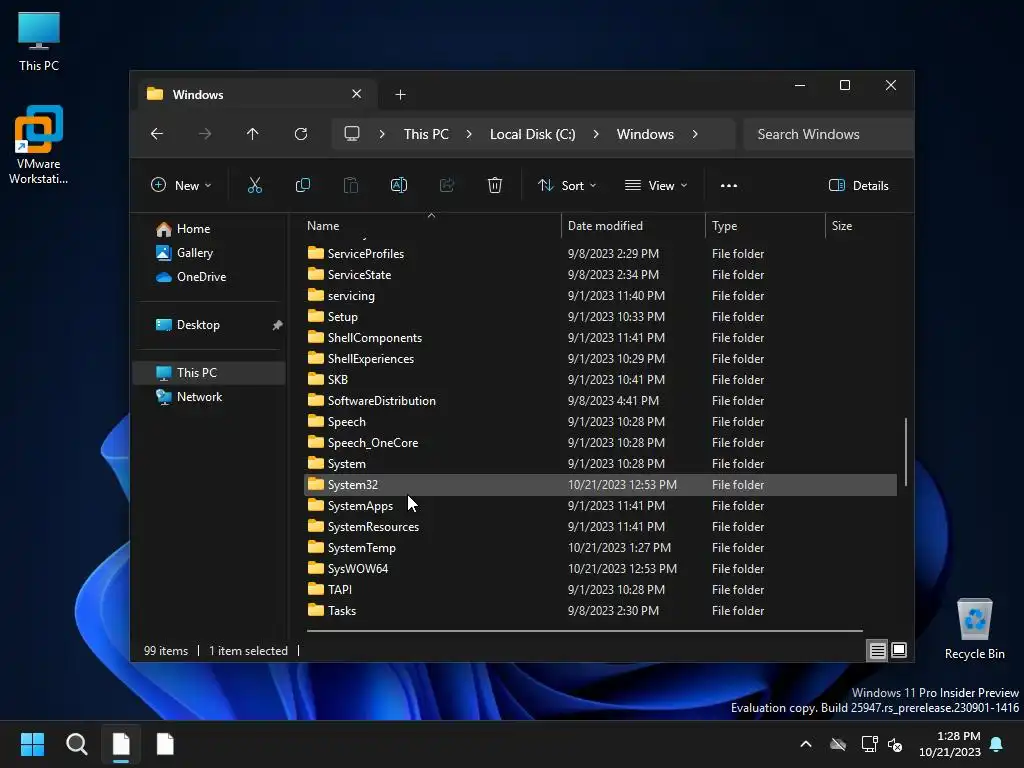
Task: Click the Paste clipboard icon
Action: 351,186
